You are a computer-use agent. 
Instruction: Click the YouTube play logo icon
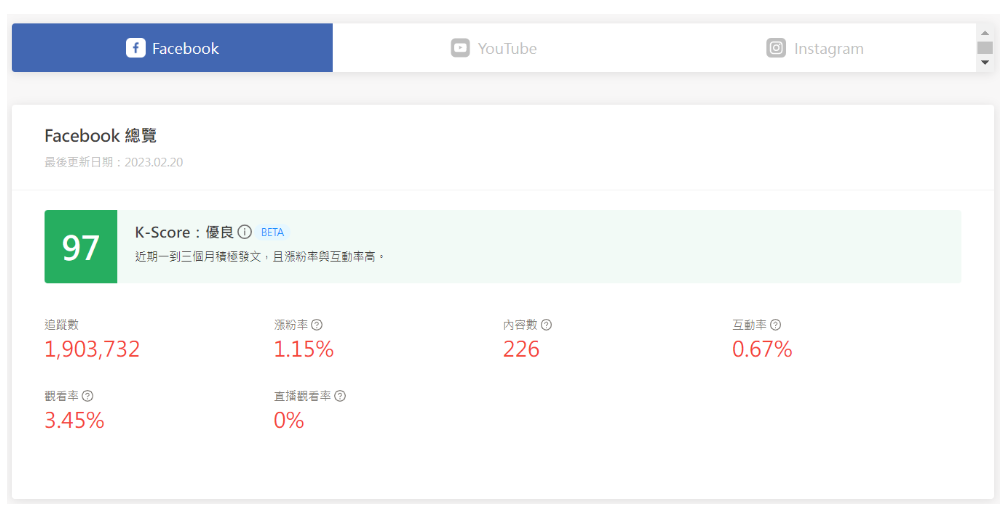pyautogui.click(x=460, y=48)
